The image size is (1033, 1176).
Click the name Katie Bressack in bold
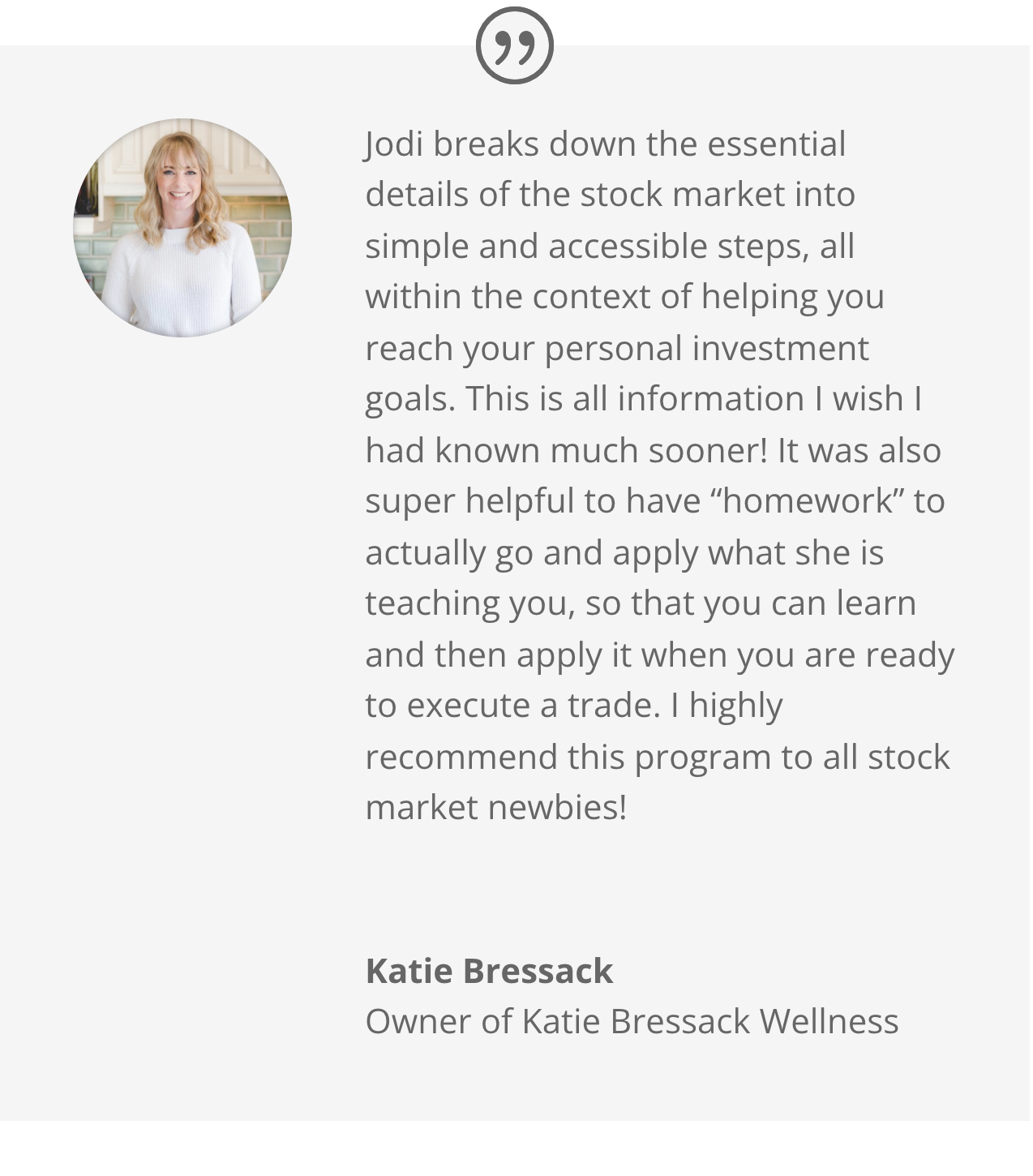(x=489, y=971)
